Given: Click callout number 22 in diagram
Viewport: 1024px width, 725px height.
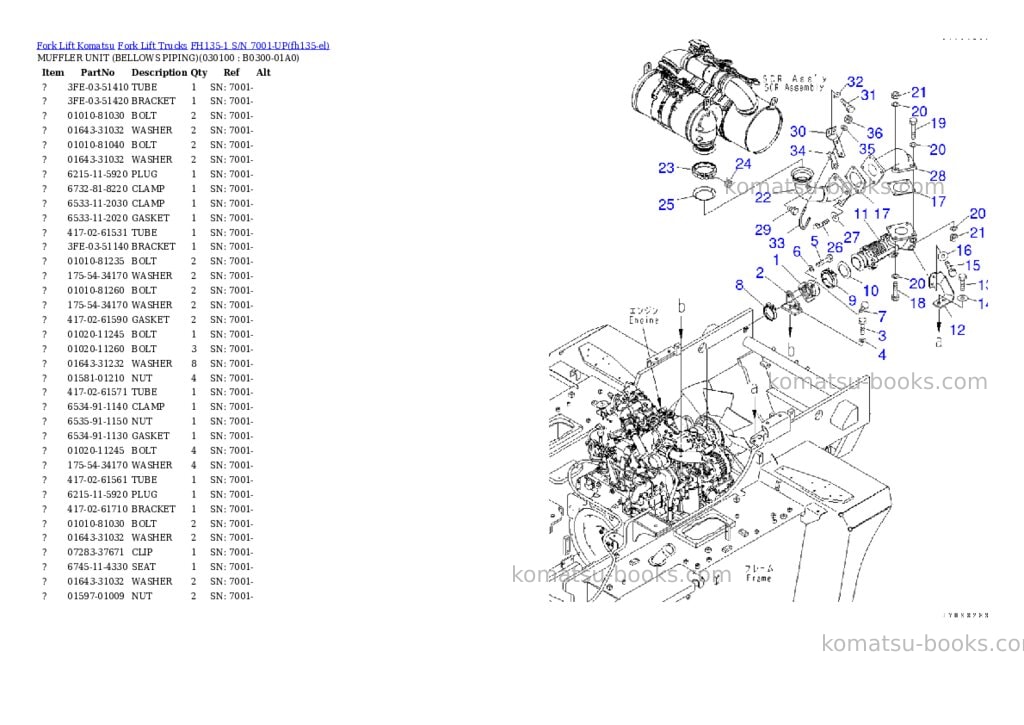Looking at the screenshot, I should [x=763, y=197].
